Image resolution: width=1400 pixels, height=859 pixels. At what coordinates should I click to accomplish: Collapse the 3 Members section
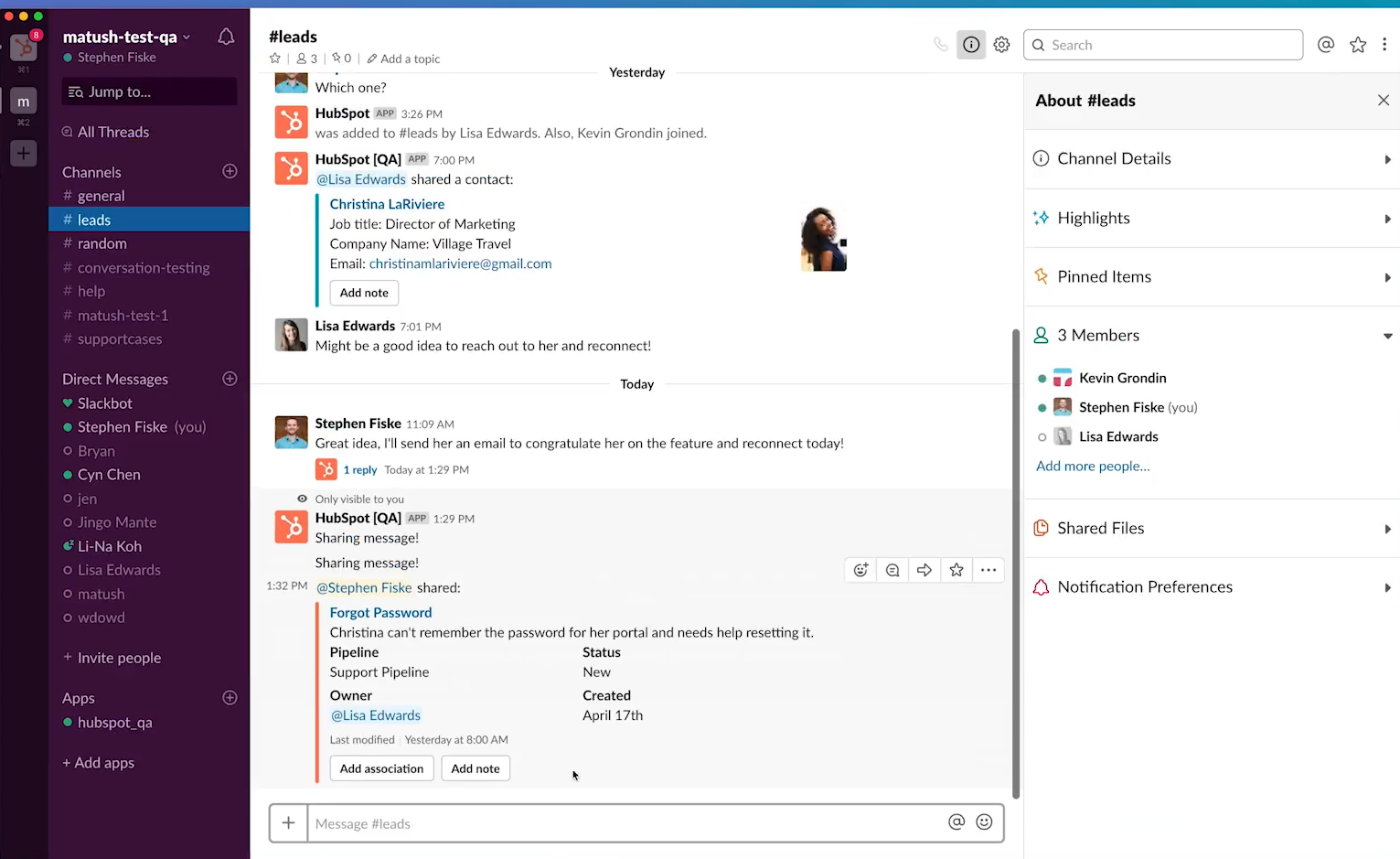pyautogui.click(x=1212, y=335)
